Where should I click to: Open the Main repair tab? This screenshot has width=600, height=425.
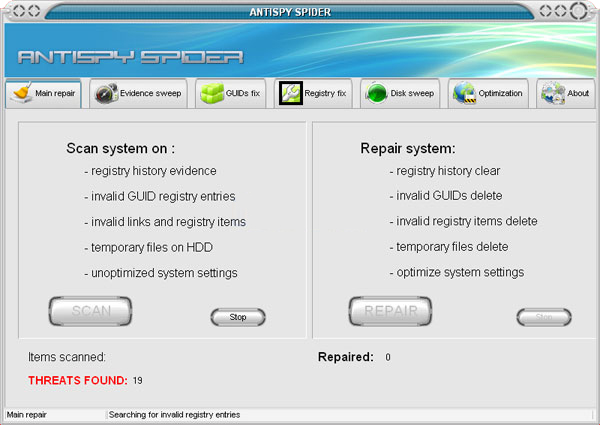43,93
